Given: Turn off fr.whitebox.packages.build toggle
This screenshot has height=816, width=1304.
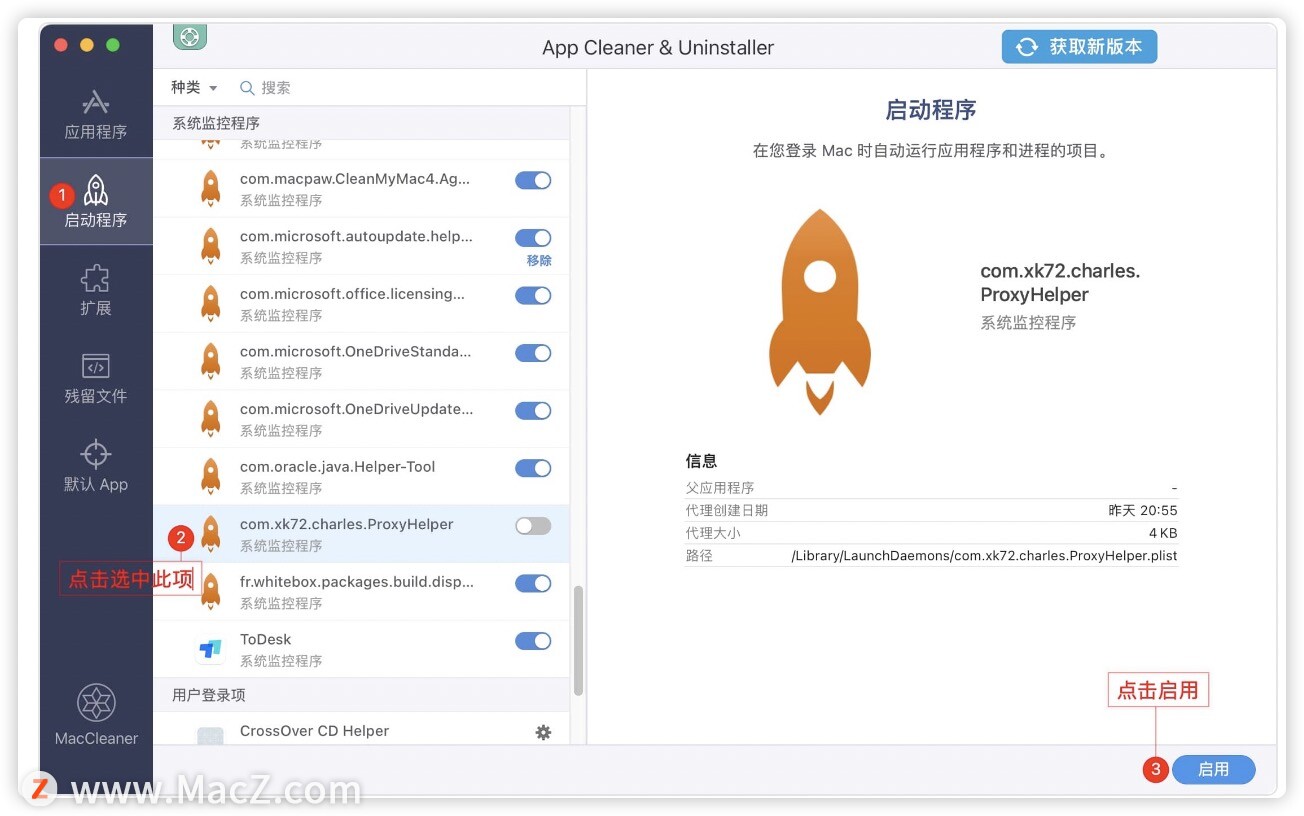Looking at the screenshot, I should click(533, 584).
